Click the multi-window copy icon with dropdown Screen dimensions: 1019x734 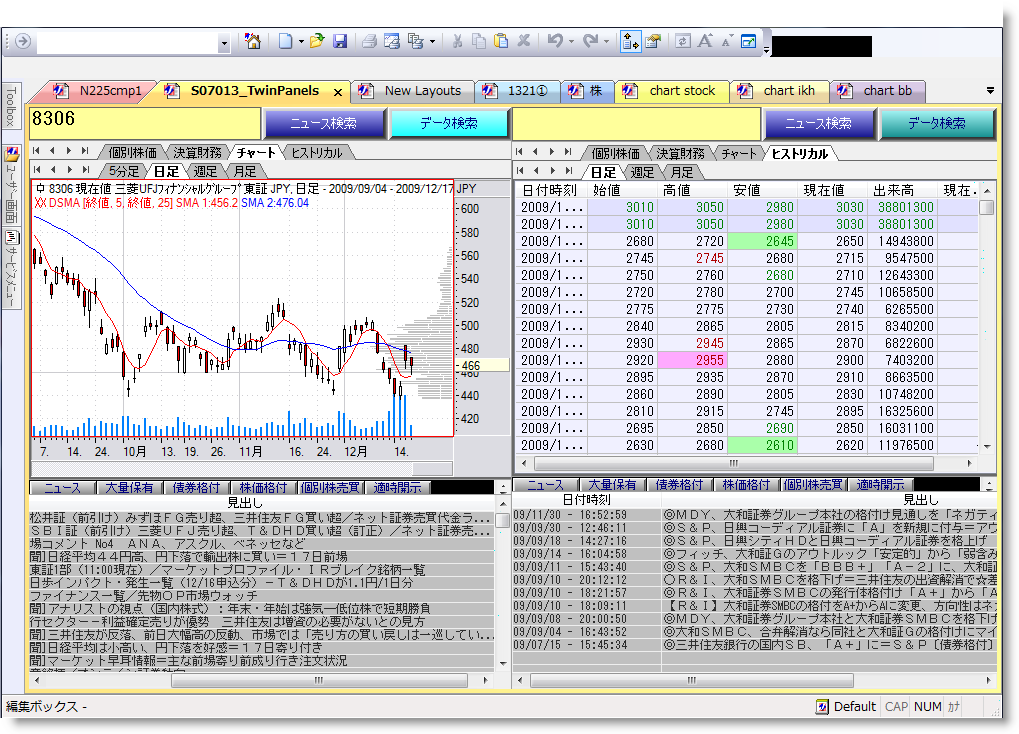(415, 41)
